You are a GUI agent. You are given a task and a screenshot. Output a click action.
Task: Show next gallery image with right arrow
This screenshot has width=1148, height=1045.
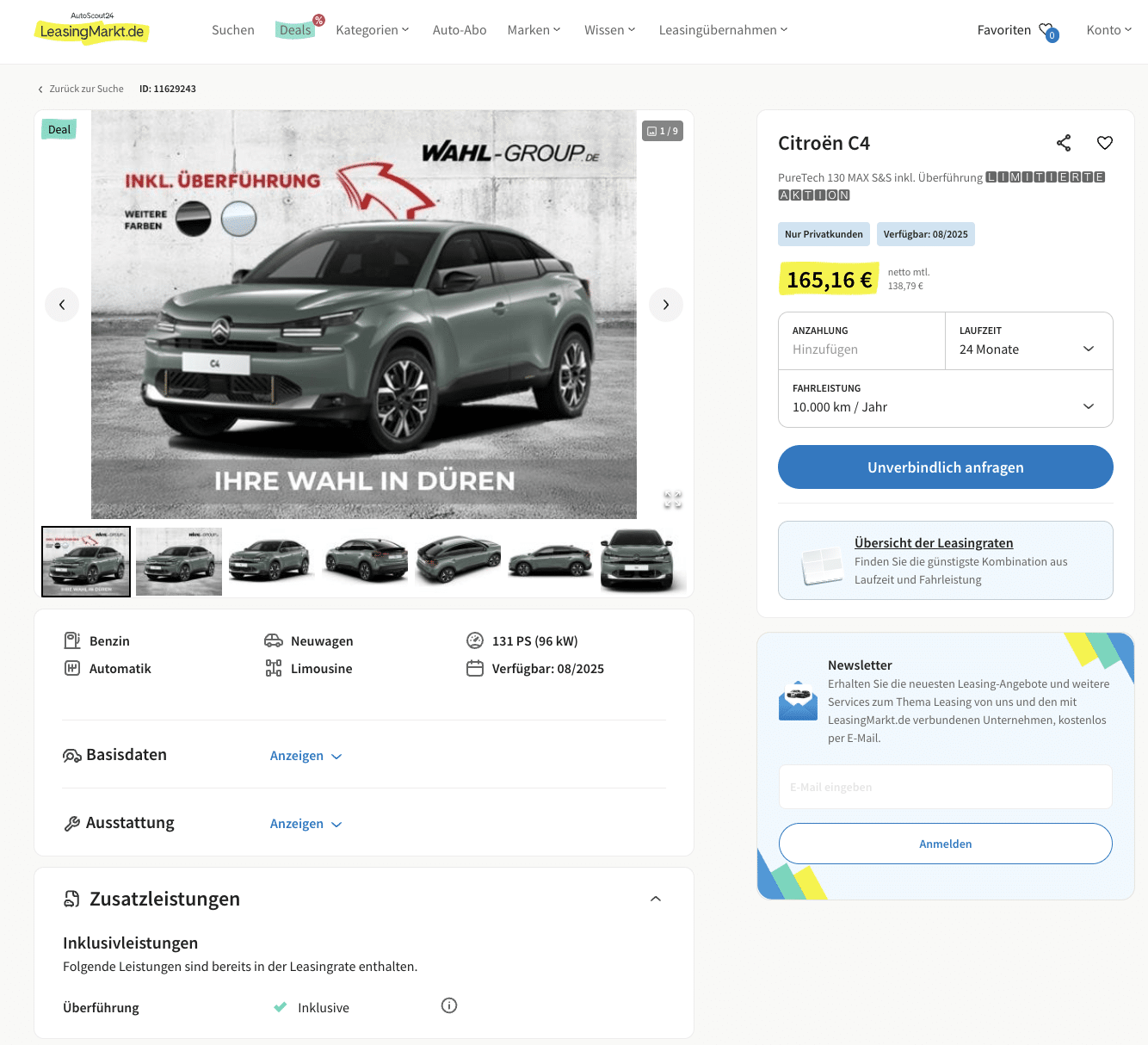click(666, 305)
